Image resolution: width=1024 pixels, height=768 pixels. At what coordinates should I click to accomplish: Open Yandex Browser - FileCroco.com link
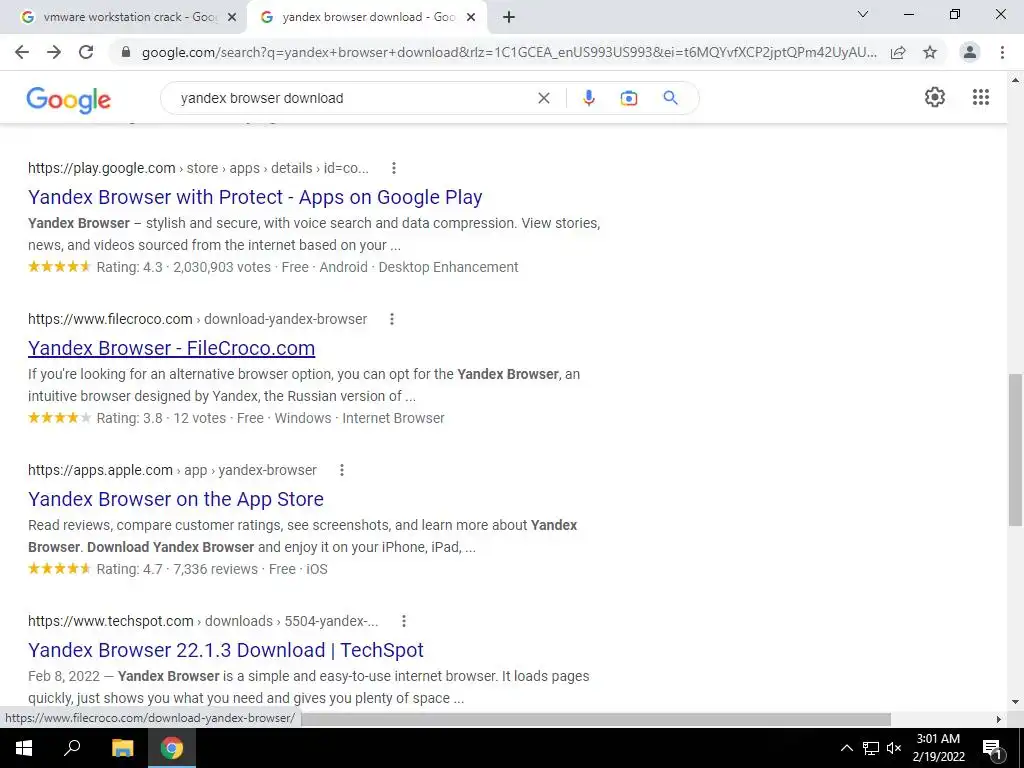pos(172,348)
